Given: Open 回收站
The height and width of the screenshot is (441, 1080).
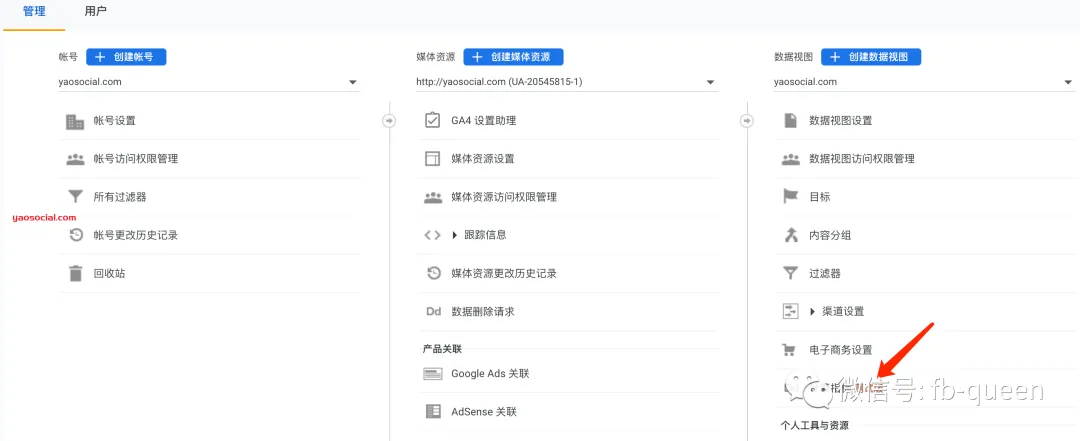Looking at the screenshot, I should [110, 274].
